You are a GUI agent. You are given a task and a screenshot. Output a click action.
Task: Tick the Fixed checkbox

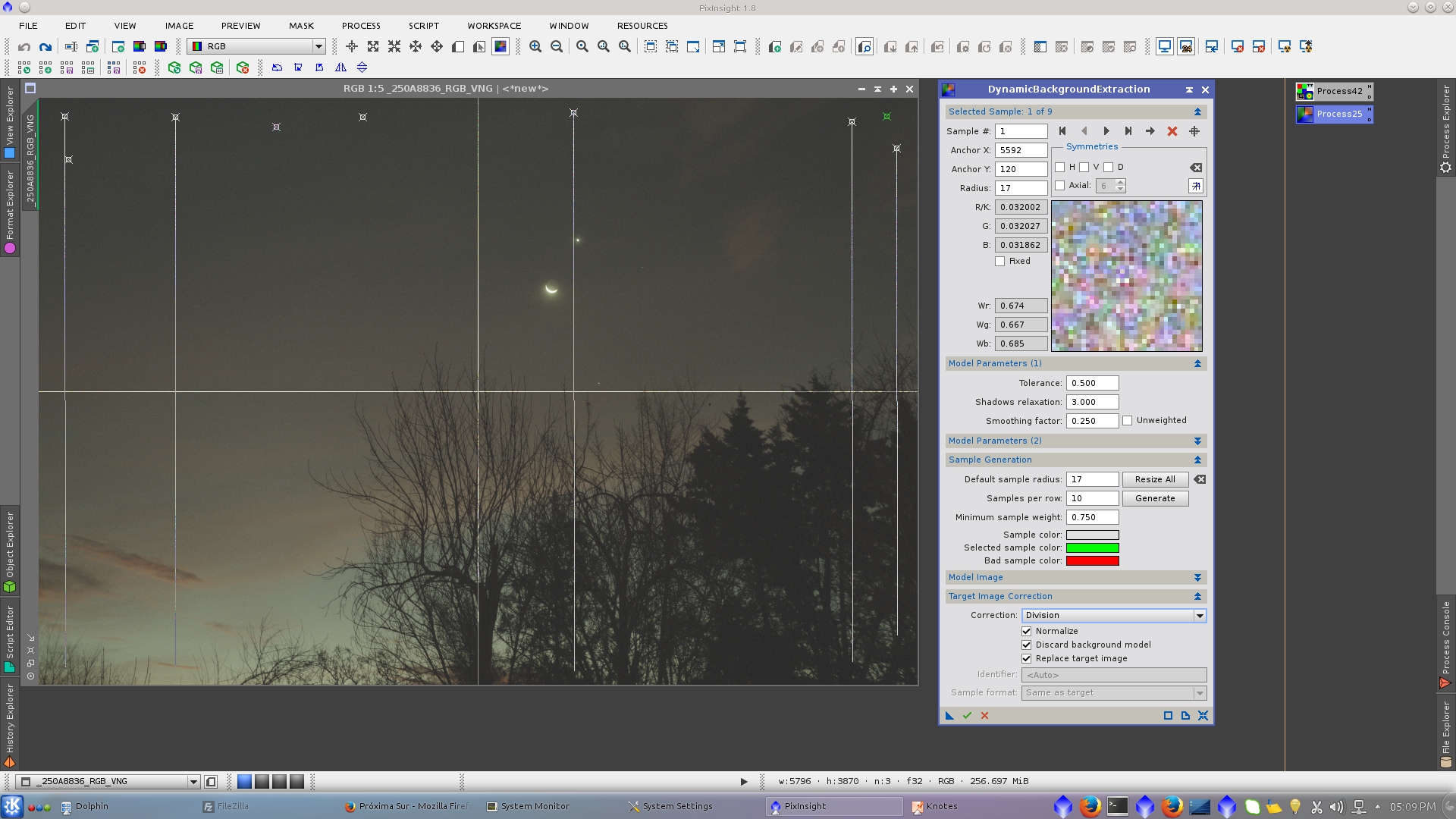pyautogui.click(x=1000, y=261)
